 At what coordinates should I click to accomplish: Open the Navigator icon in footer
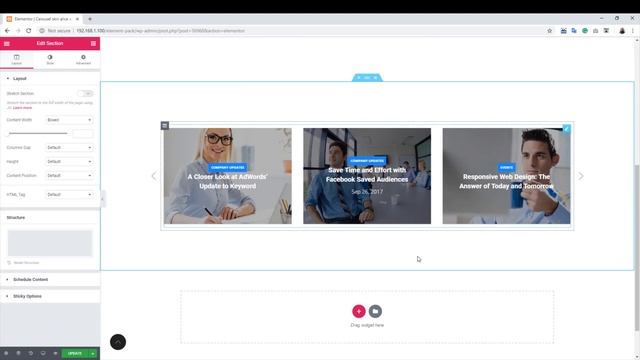[x=18, y=353]
